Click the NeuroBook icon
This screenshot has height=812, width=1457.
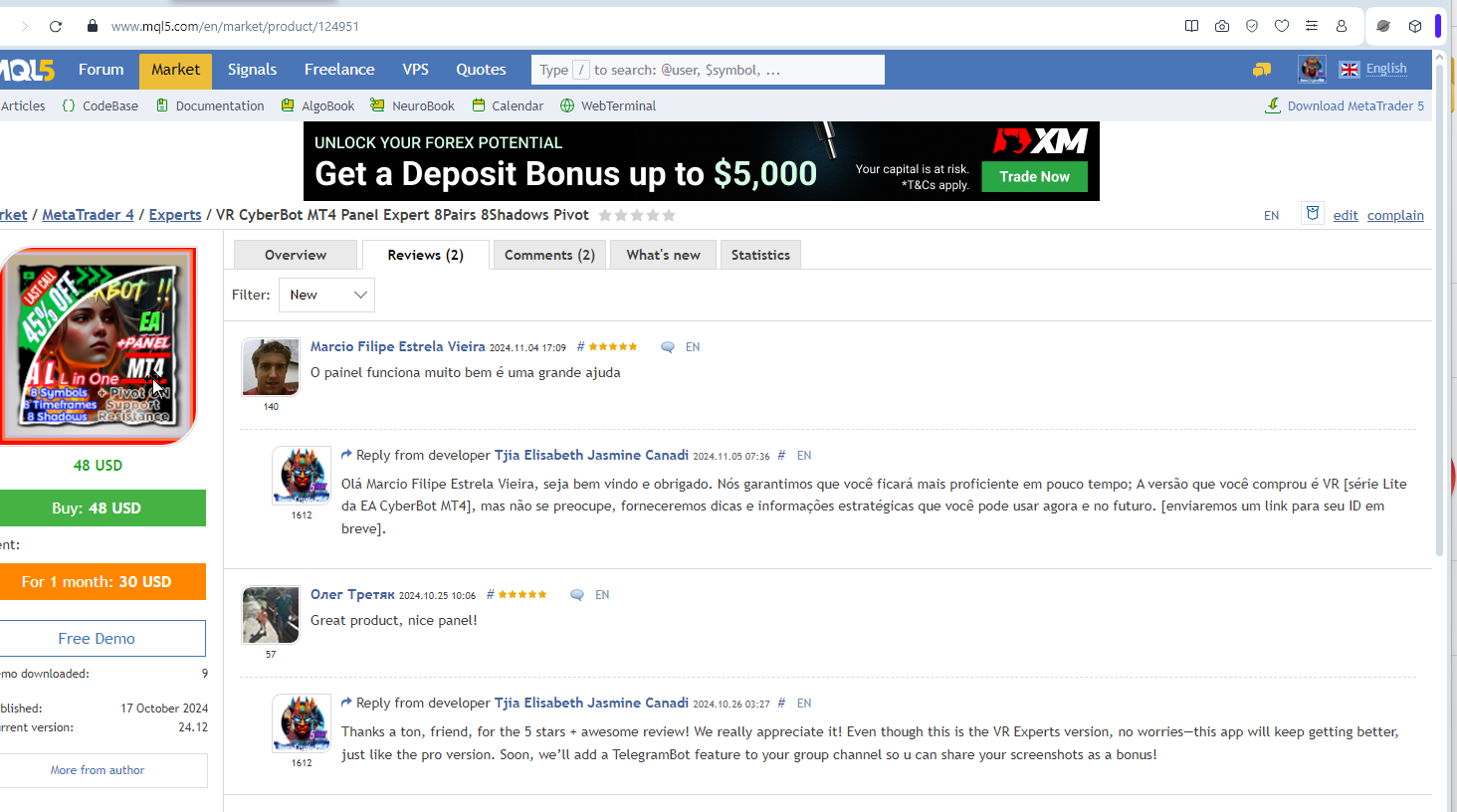[x=377, y=105]
